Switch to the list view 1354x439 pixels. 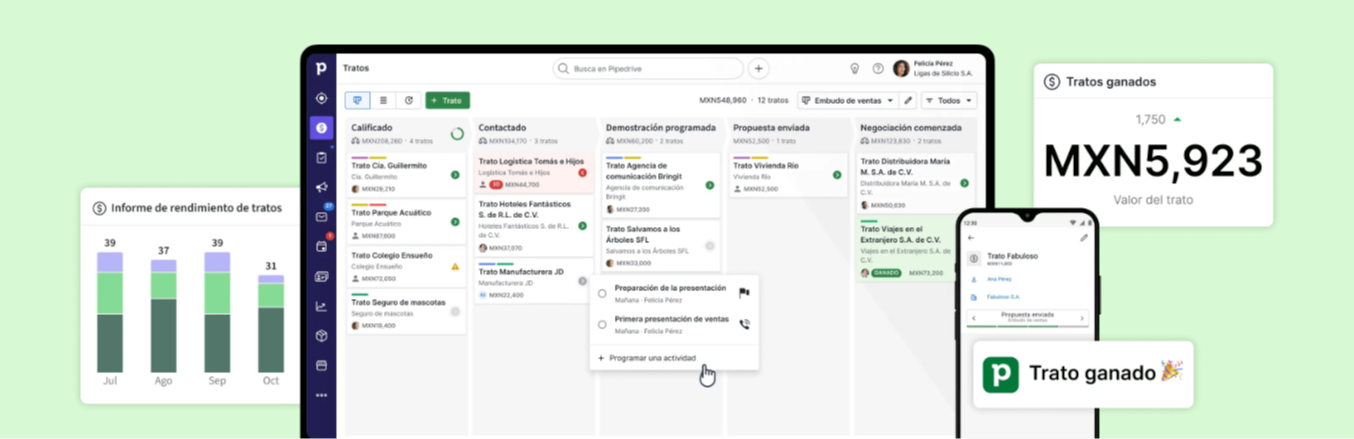(x=383, y=100)
